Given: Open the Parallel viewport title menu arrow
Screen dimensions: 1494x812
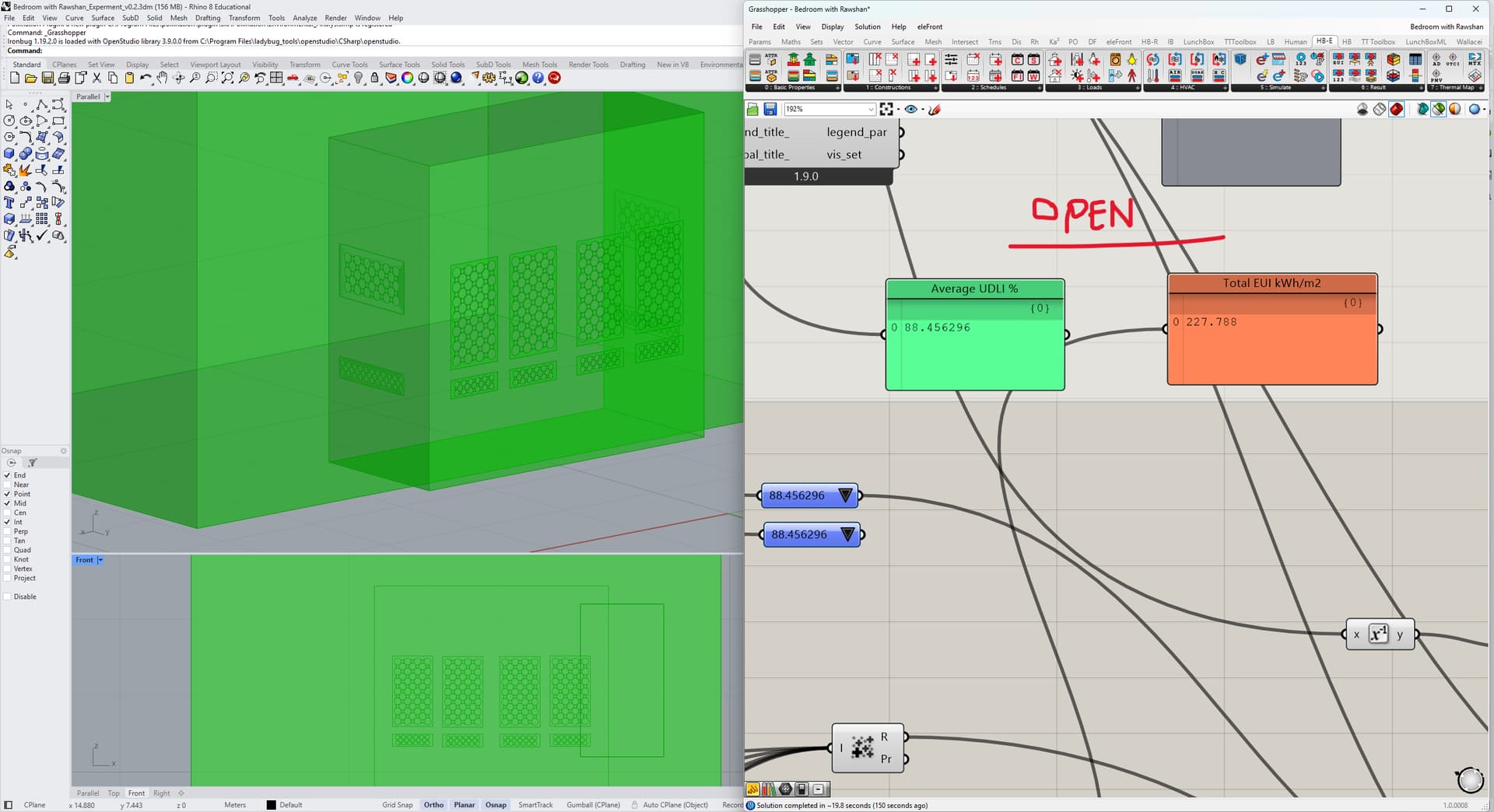Looking at the screenshot, I should pyautogui.click(x=107, y=96).
